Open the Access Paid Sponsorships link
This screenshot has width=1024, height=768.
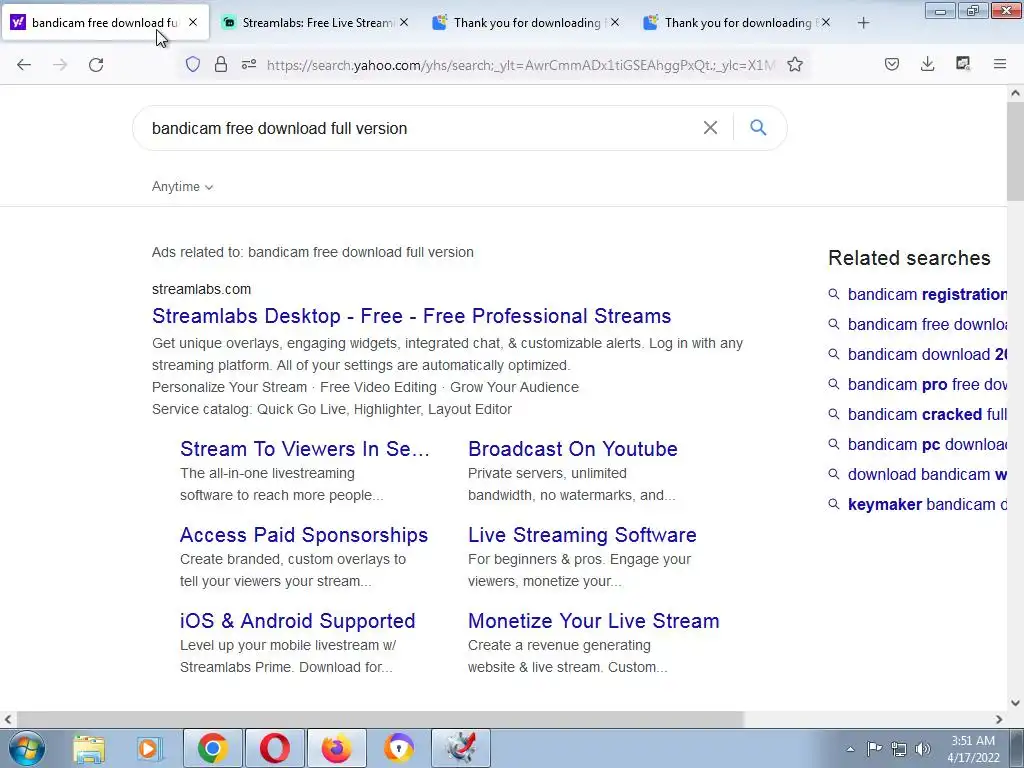[x=304, y=536]
